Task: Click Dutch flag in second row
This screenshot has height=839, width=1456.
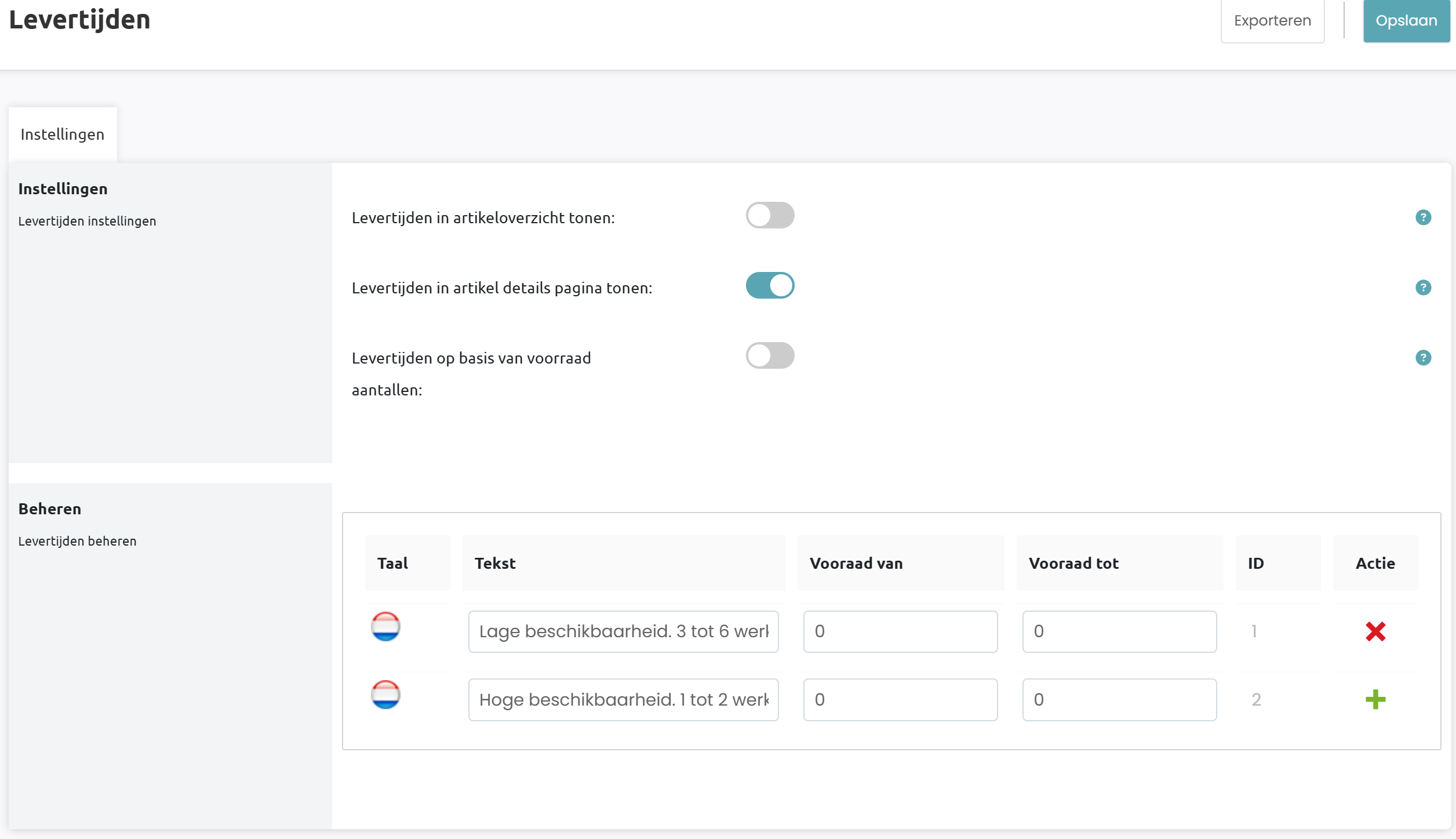Action: (x=385, y=695)
